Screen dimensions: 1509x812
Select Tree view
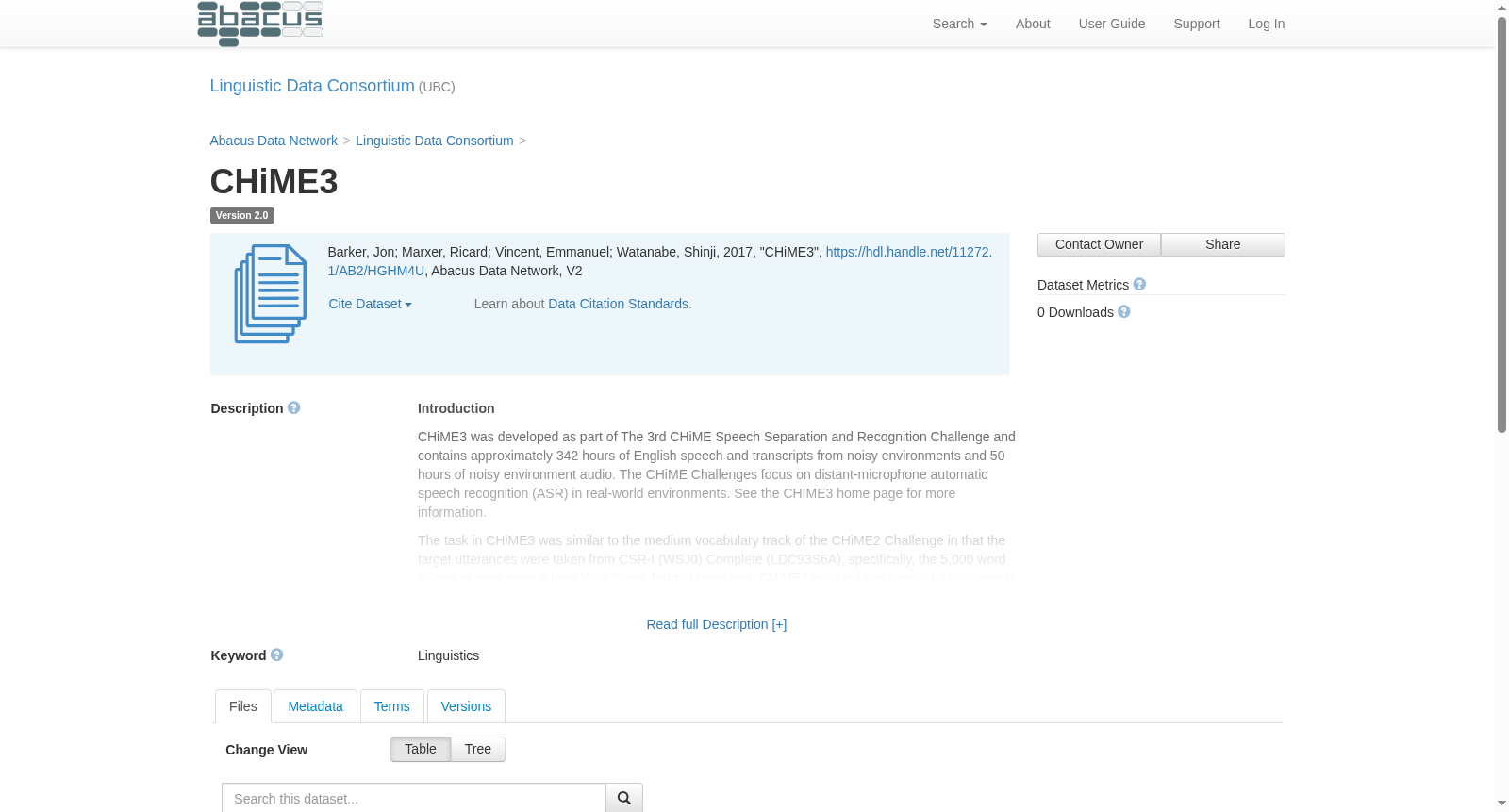coord(478,749)
